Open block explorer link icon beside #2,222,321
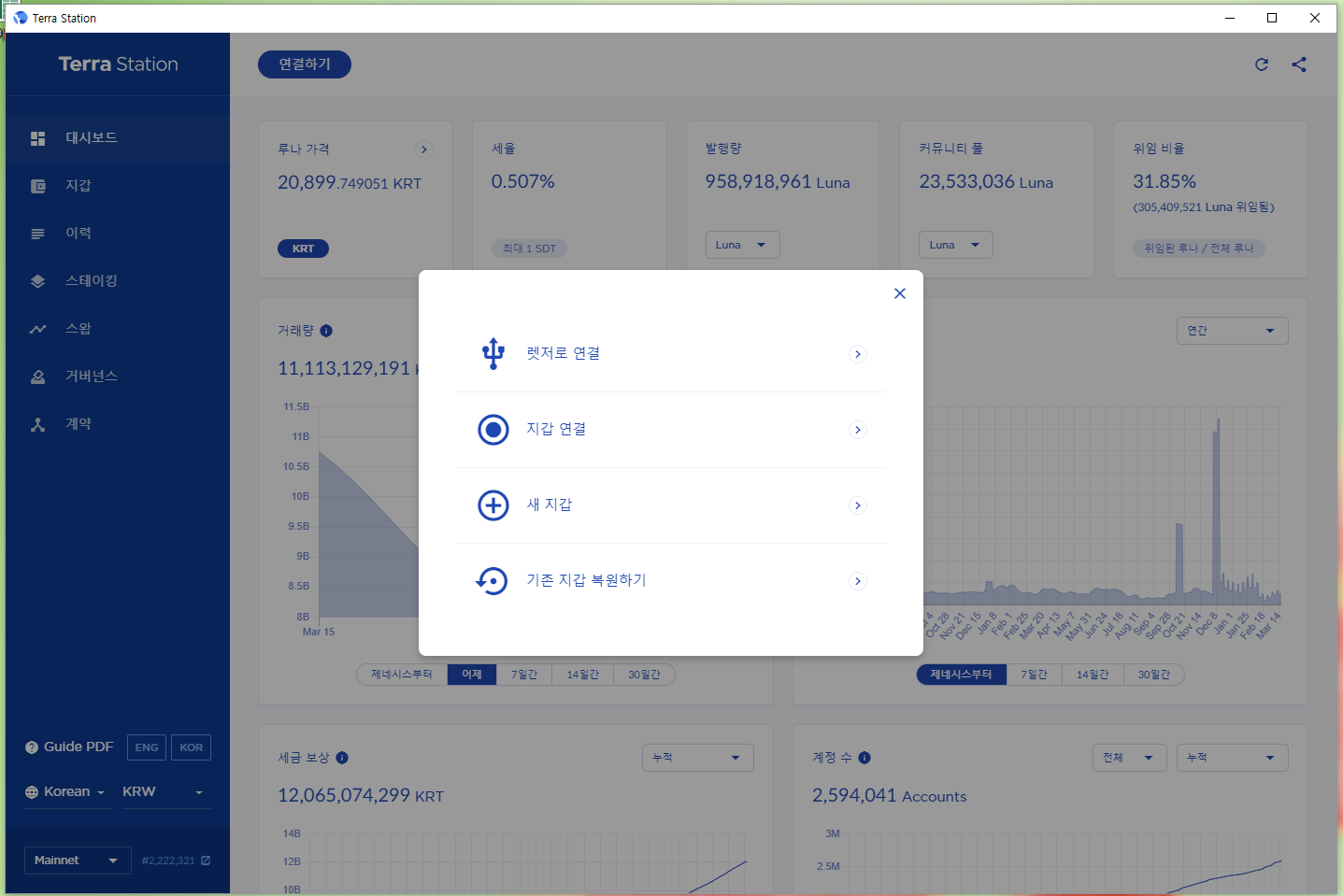Screen dimensions: 1343x896 coord(206,860)
